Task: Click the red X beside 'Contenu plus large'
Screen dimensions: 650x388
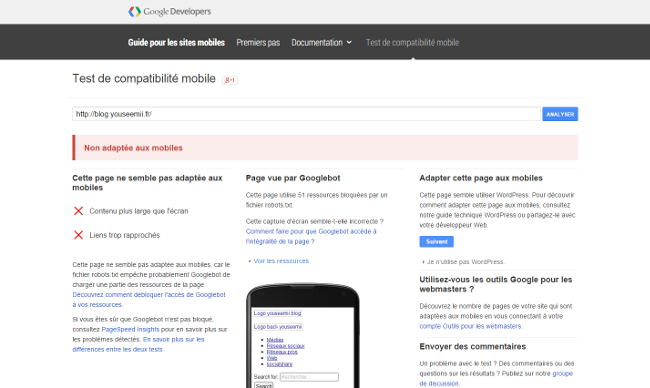Action: click(x=78, y=211)
